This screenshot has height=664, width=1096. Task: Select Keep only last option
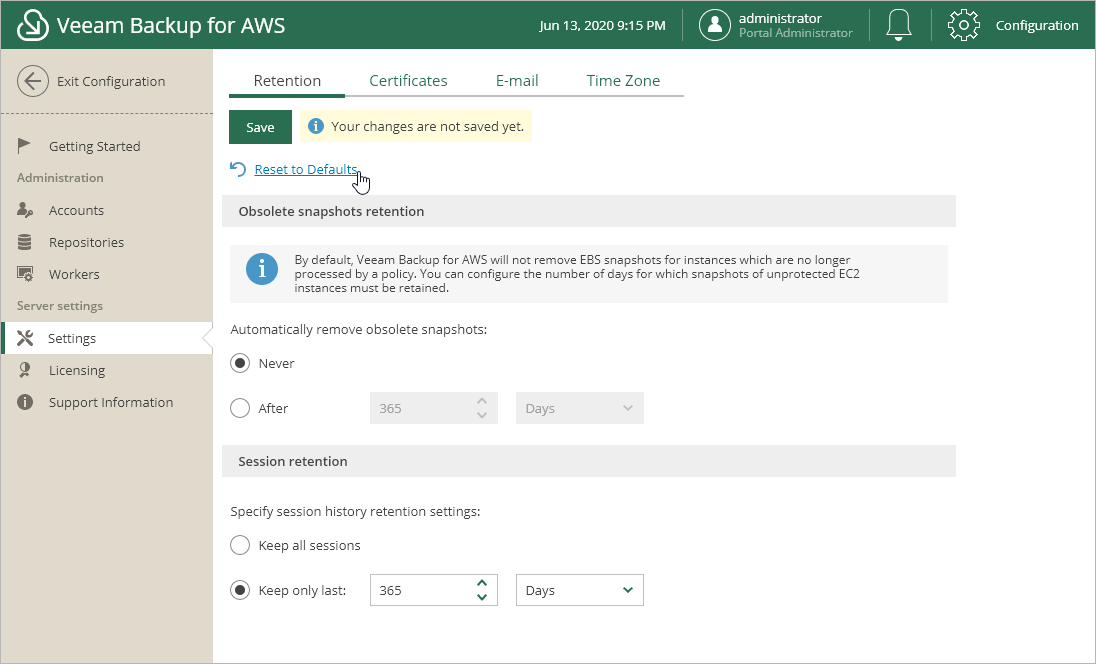pos(240,591)
